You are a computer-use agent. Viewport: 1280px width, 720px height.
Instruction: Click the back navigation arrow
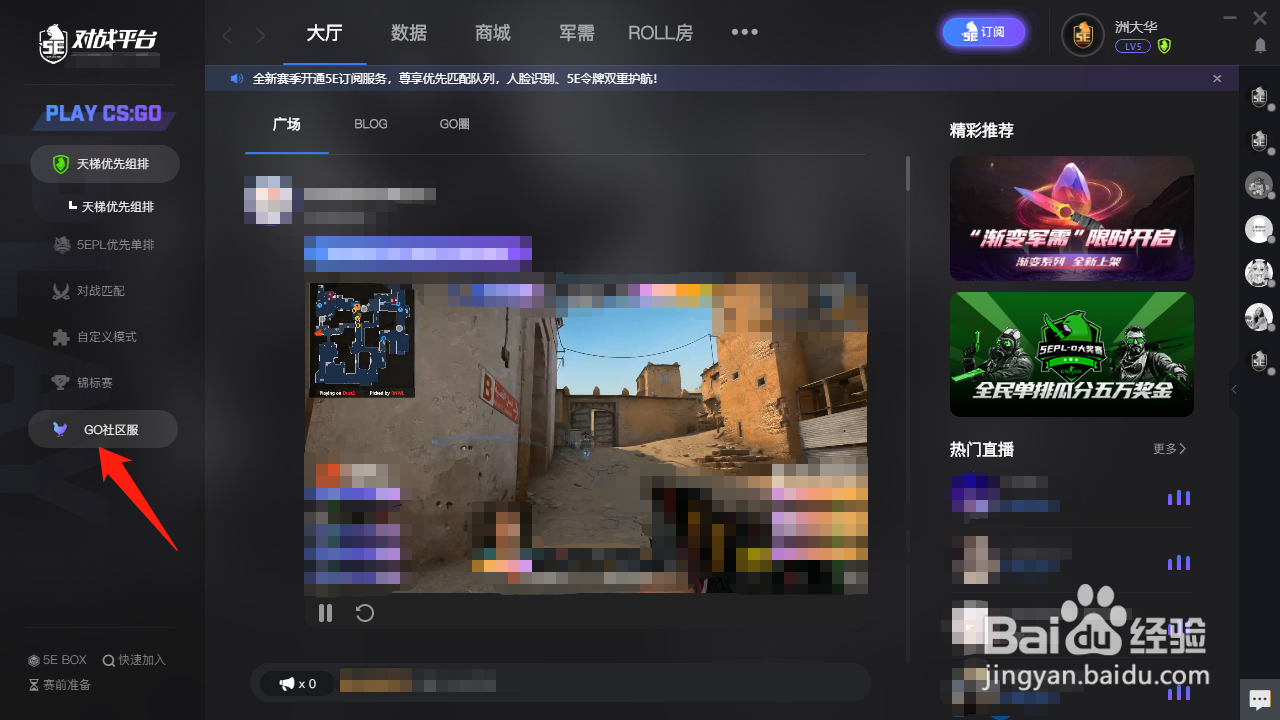click(x=227, y=36)
